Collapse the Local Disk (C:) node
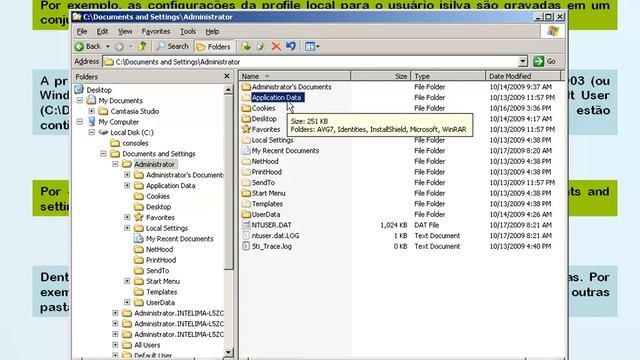Image resolution: width=640 pixels, height=360 pixels. pyautogui.click(x=92, y=132)
